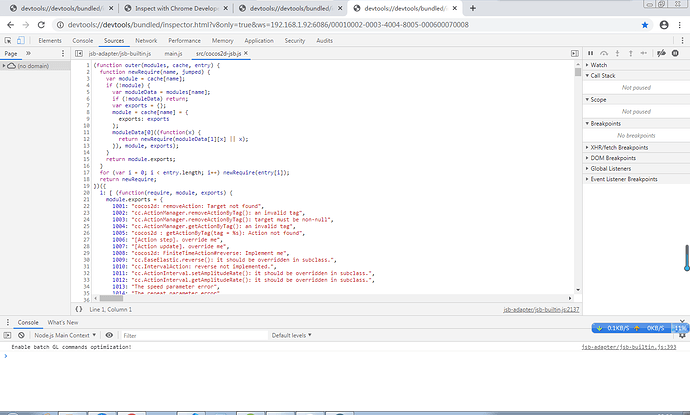
Task: Follow jsb-builtin.js:2137 link in status bar
Action: (x=541, y=309)
